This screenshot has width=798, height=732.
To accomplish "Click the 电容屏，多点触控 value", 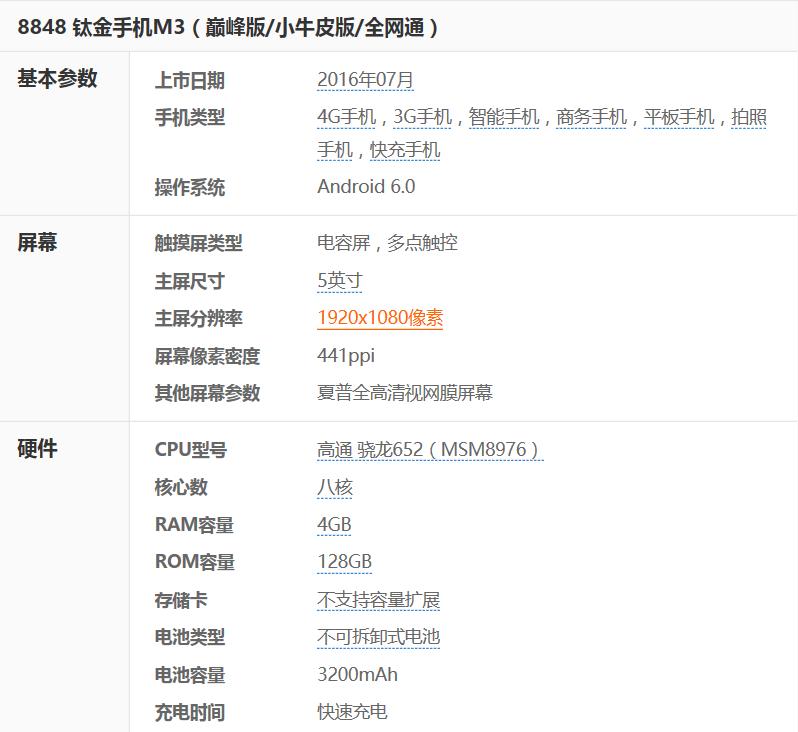I will (387, 243).
